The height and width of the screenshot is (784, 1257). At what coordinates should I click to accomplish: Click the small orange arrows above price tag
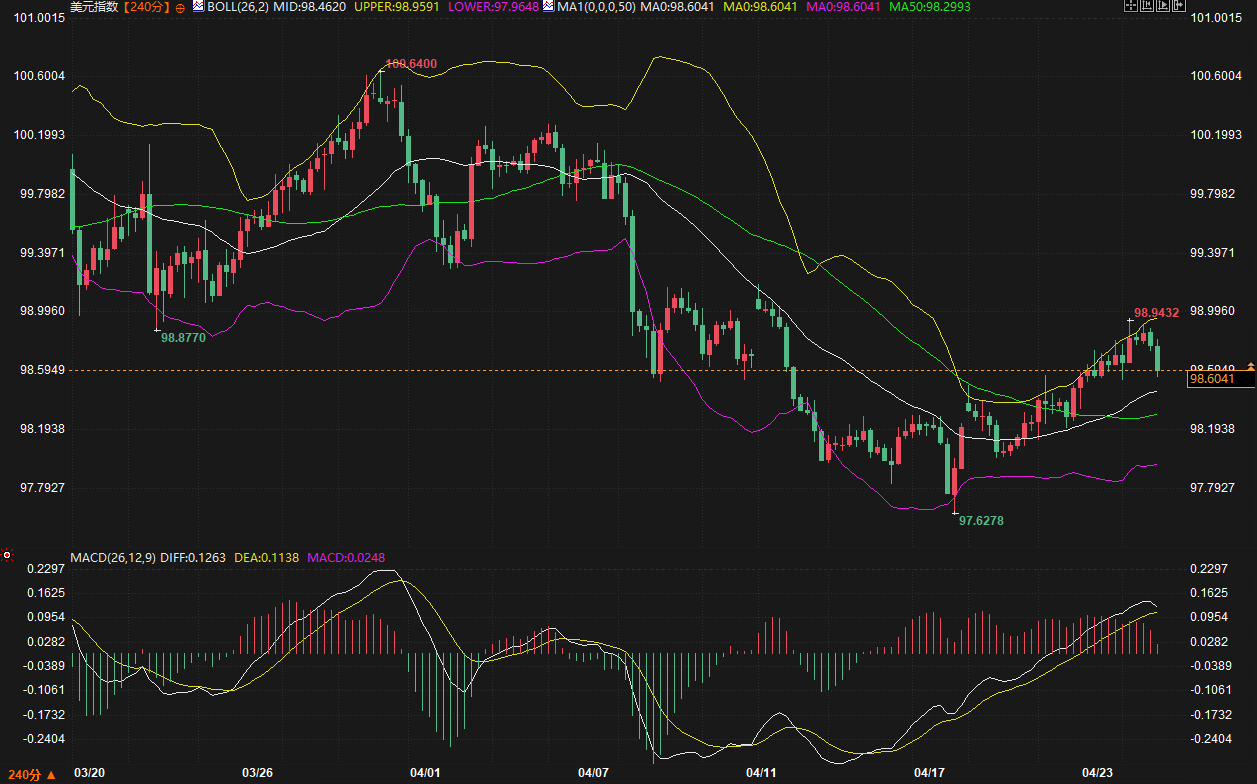click(1250, 367)
